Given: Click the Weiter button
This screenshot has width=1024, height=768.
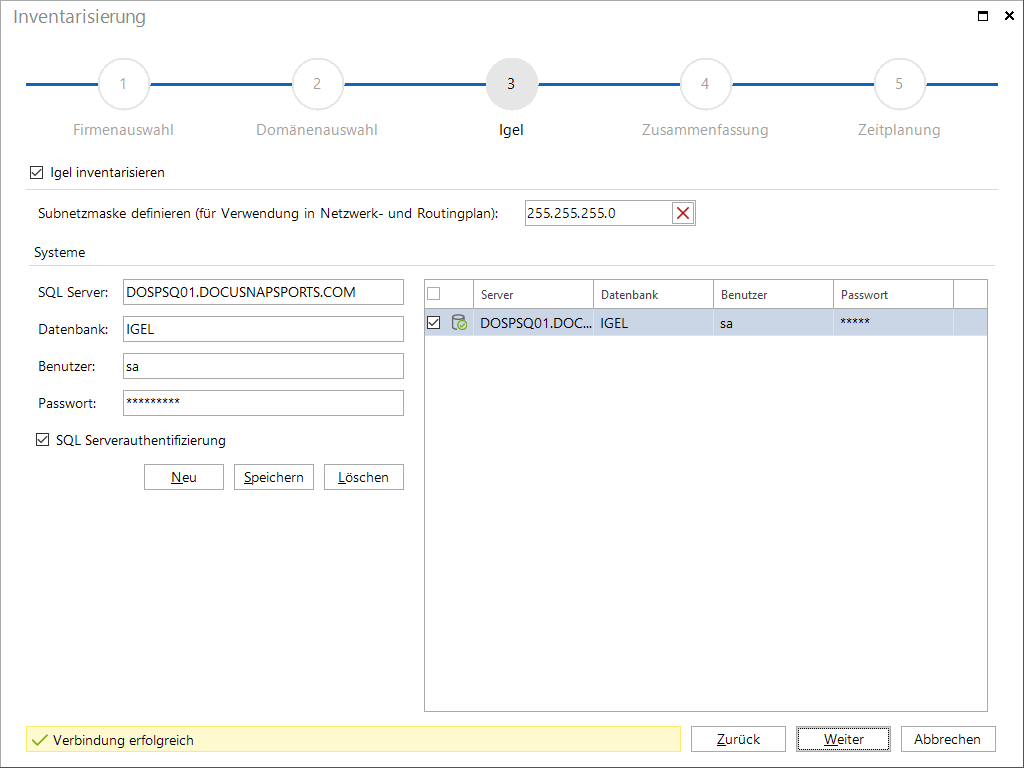Looking at the screenshot, I should (x=843, y=739).
